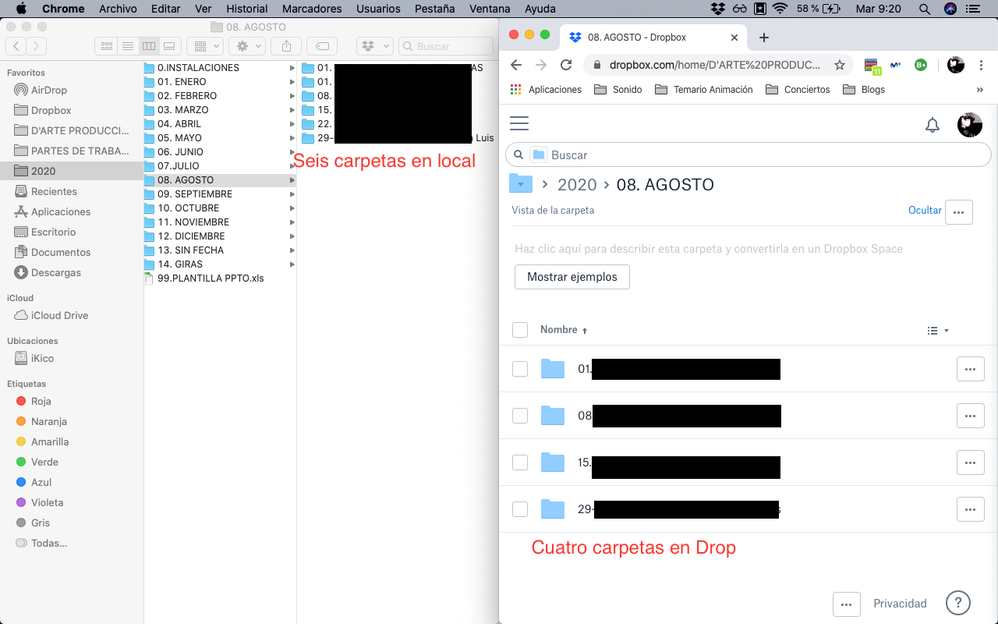
Task: Switch Finder to gallery view
Action: click(x=169, y=46)
